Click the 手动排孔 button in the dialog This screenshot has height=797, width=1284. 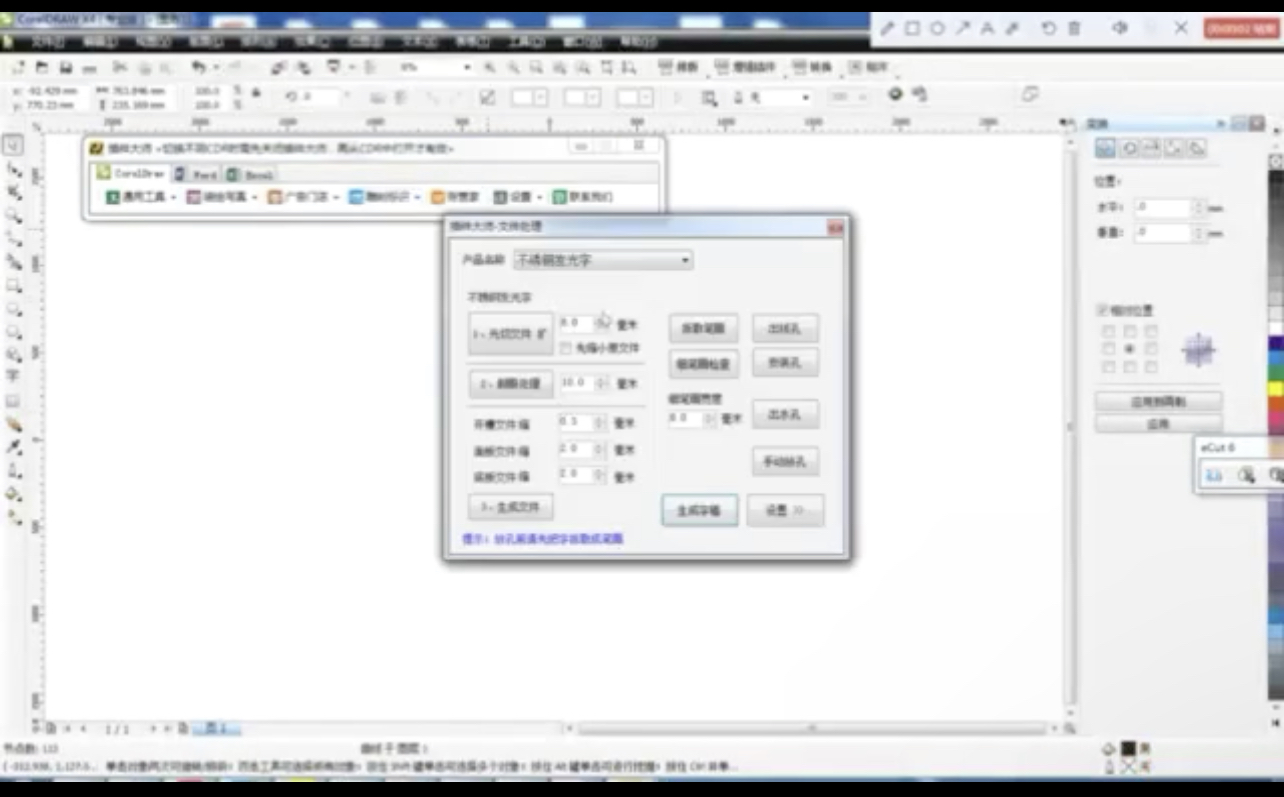tap(785, 461)
